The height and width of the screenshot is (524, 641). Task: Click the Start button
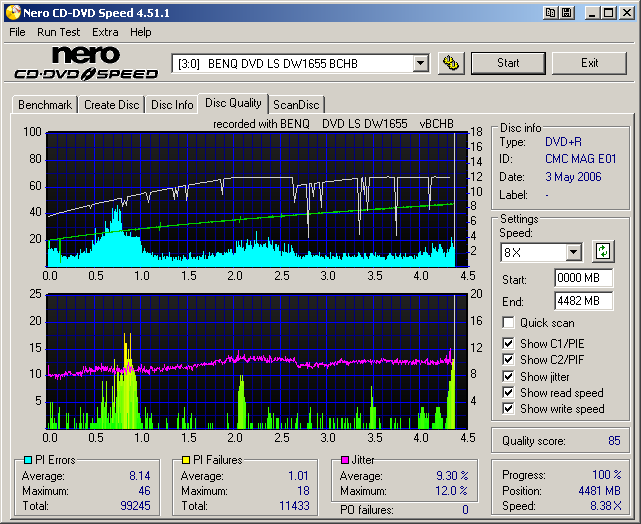click(508, 63)
